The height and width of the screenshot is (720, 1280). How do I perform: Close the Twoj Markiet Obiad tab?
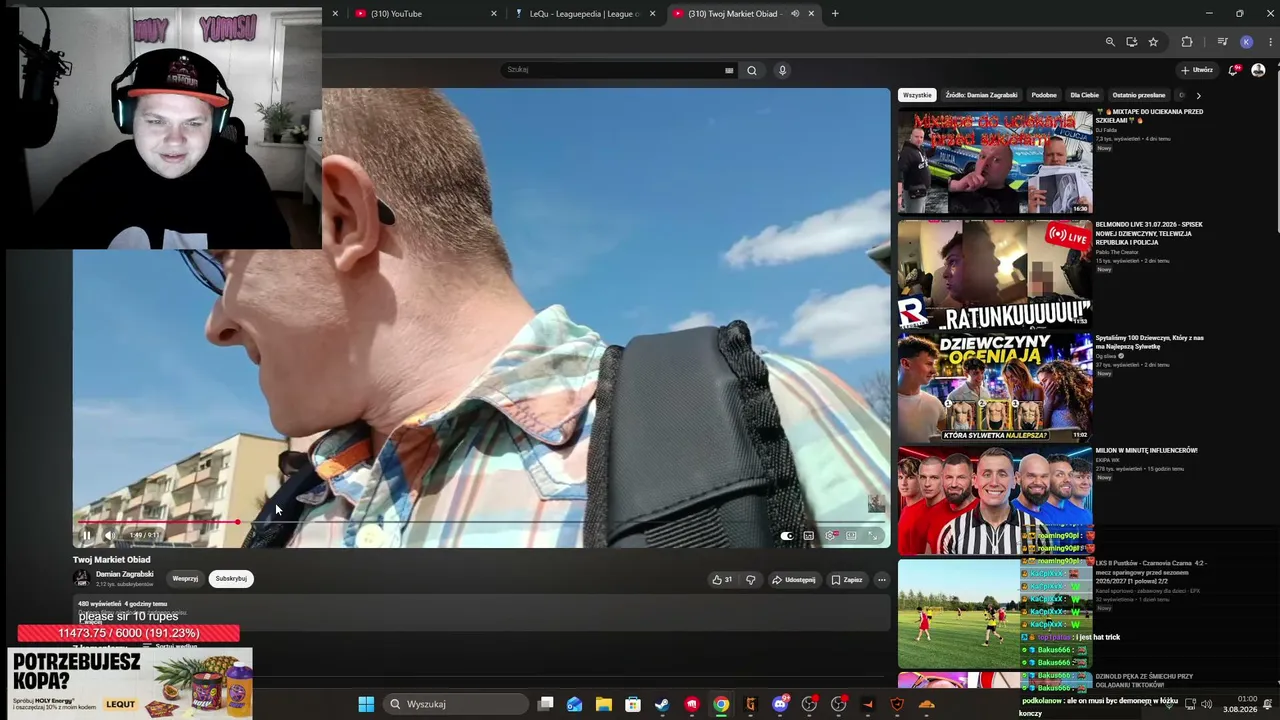811,14
